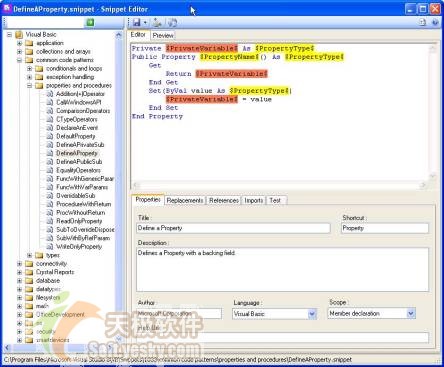Click the $PropertyName$ placeholder in code
Viewport: 444px width, 367px height.
[229, 57]
